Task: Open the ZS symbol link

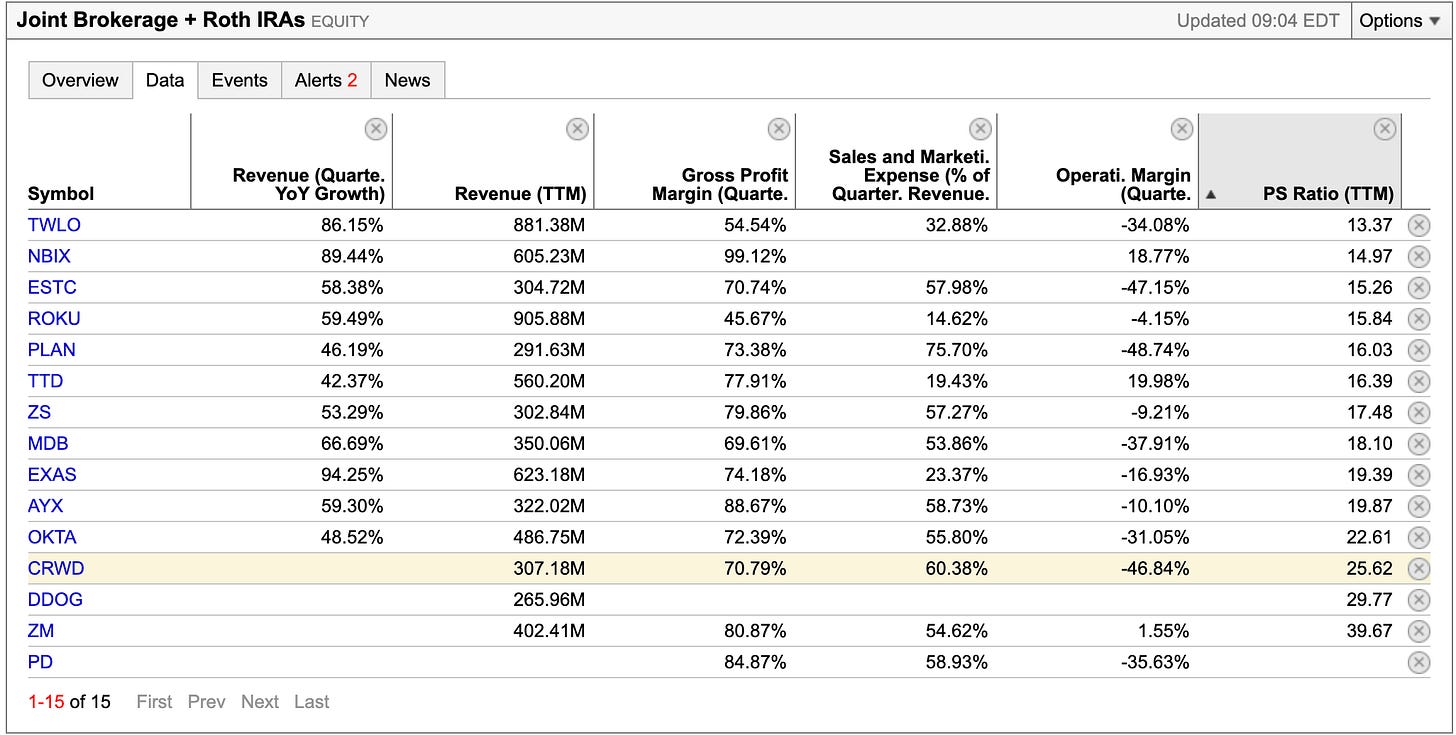Action: 39,412
